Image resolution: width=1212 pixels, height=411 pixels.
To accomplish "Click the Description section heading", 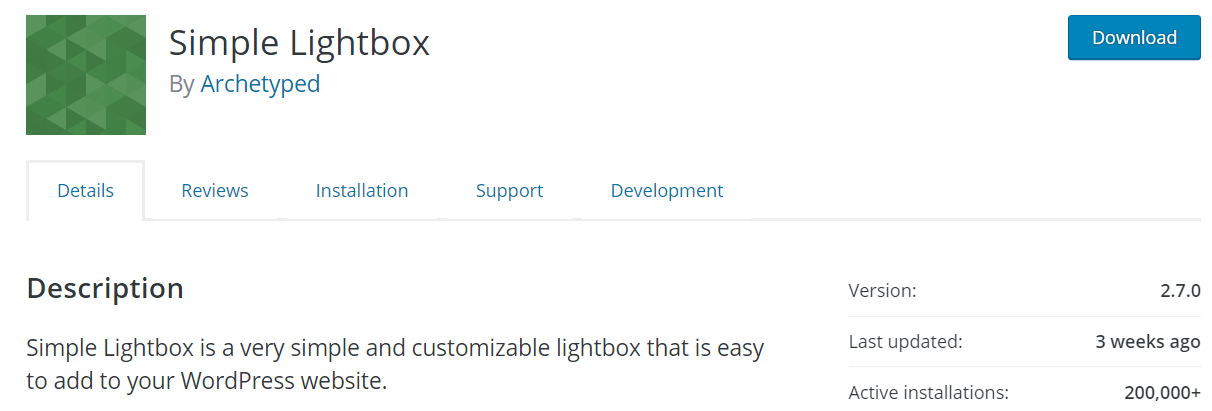I will pyautogui.click(x=105, y=289).
